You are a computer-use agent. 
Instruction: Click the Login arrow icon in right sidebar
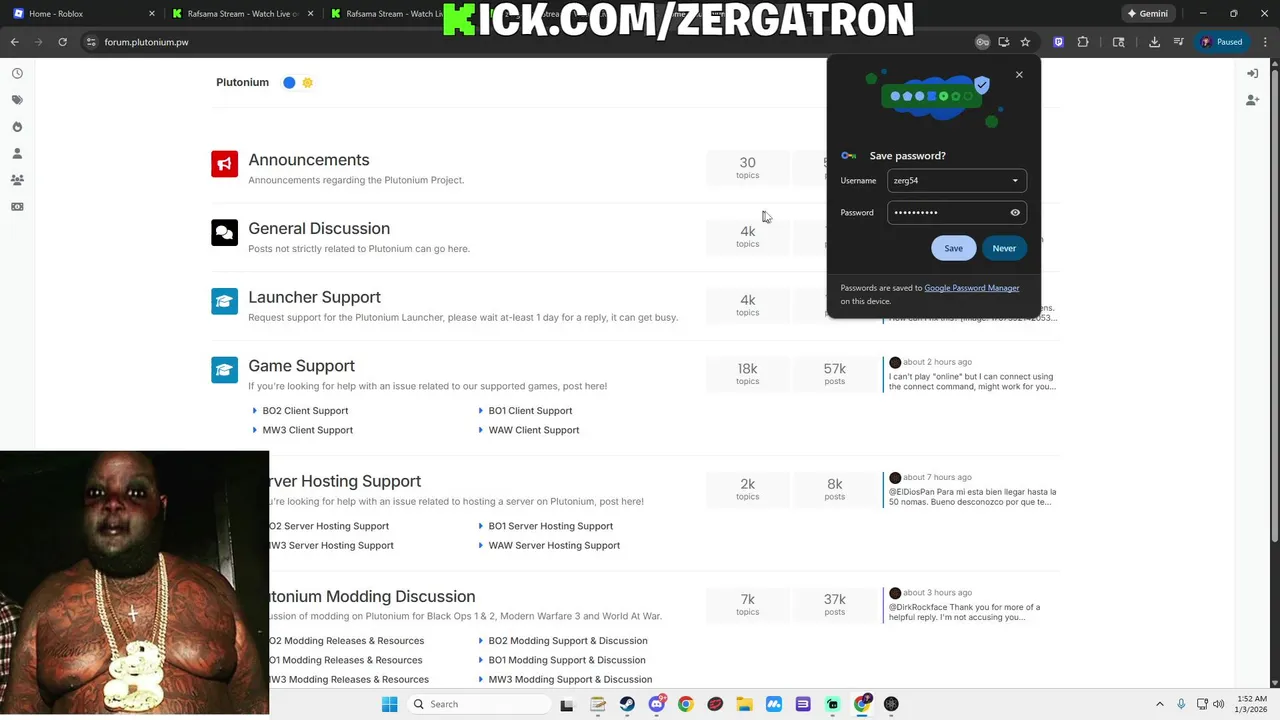pos(1252,73)
